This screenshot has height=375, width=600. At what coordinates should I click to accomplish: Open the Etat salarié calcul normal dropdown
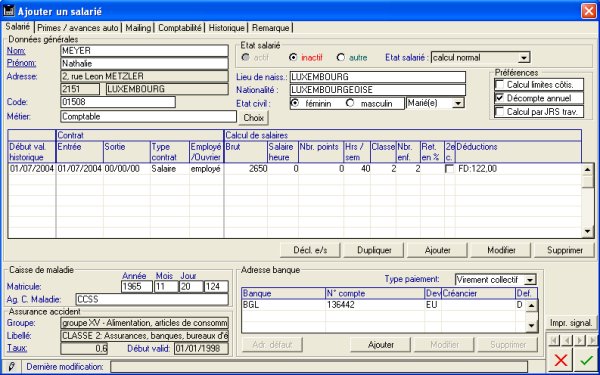coord(523,58)
